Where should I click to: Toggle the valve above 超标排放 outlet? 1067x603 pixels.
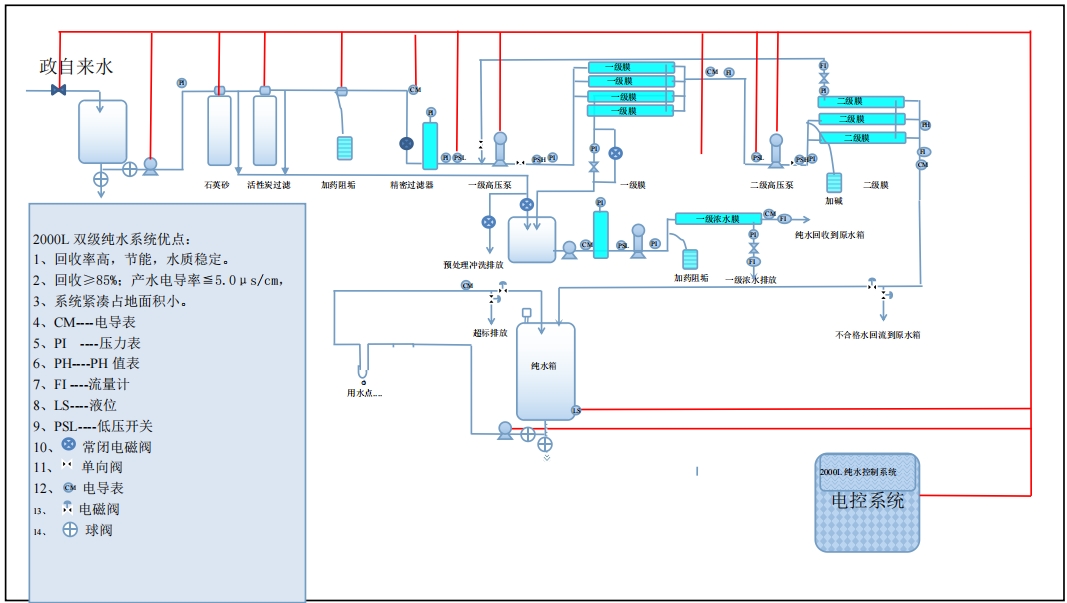coord(496,294)
